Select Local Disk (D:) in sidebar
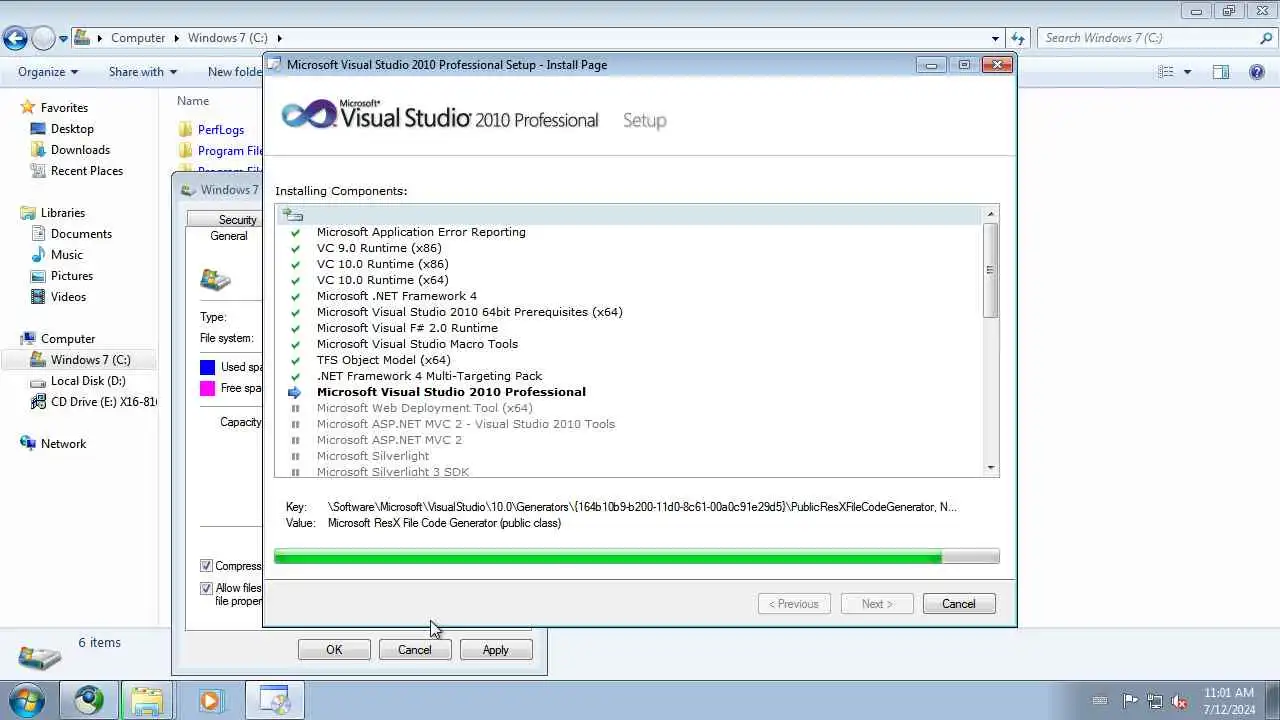 pyautogui.click(x=88, y=381)
